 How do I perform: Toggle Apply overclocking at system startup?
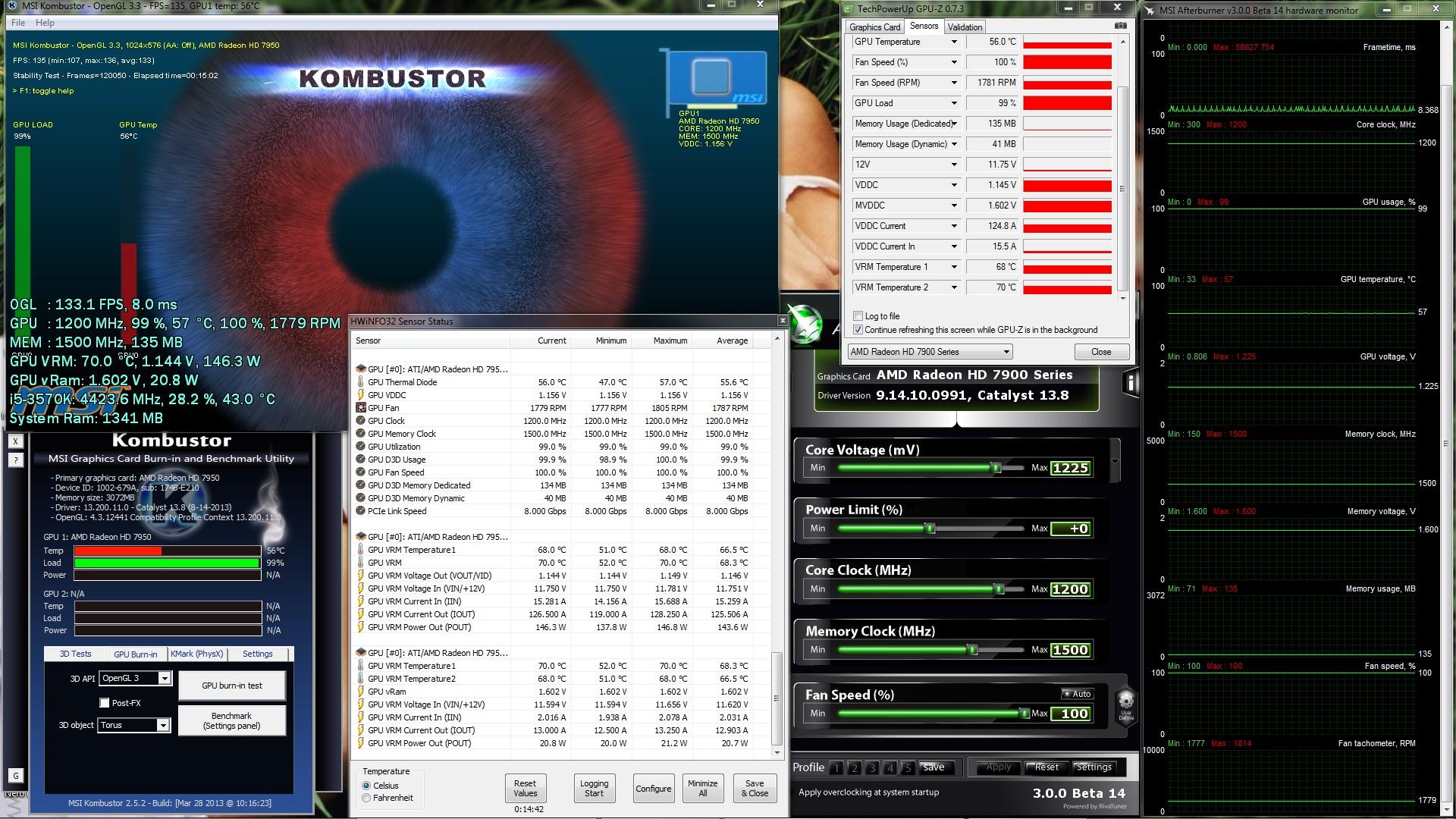point(868,792)
